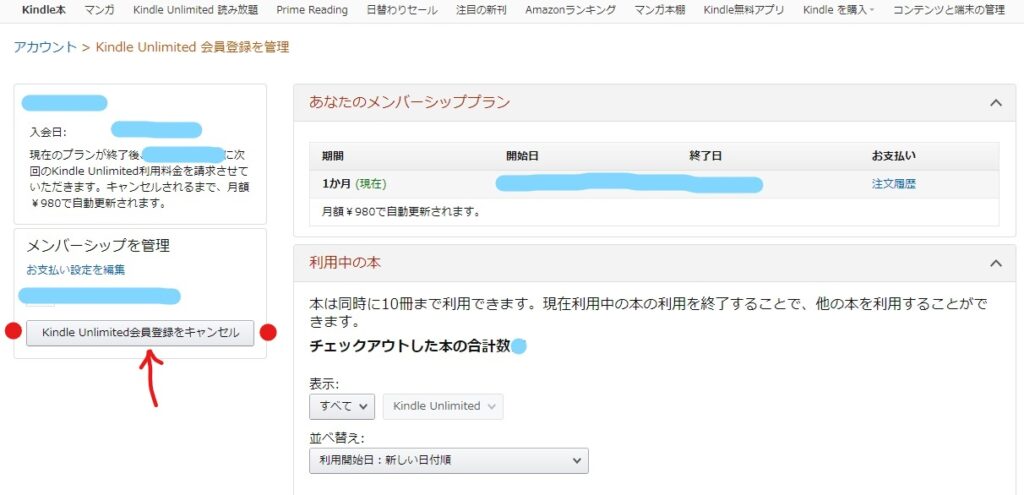Open 注目の新刊 in the nav bar
Screen dimensions: 1024x495
point(481,10)
